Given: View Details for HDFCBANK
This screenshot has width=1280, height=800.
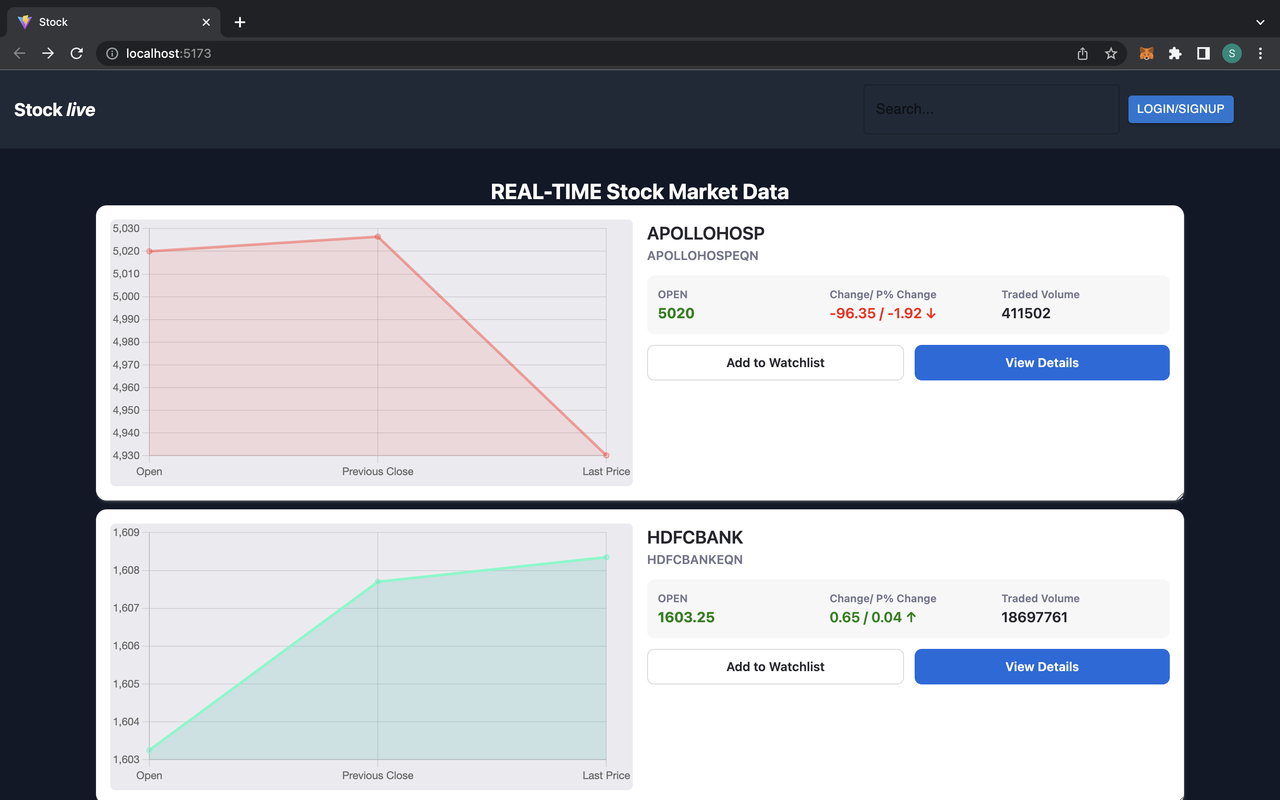Looking at the screenshot, I should pos(1042,667).
